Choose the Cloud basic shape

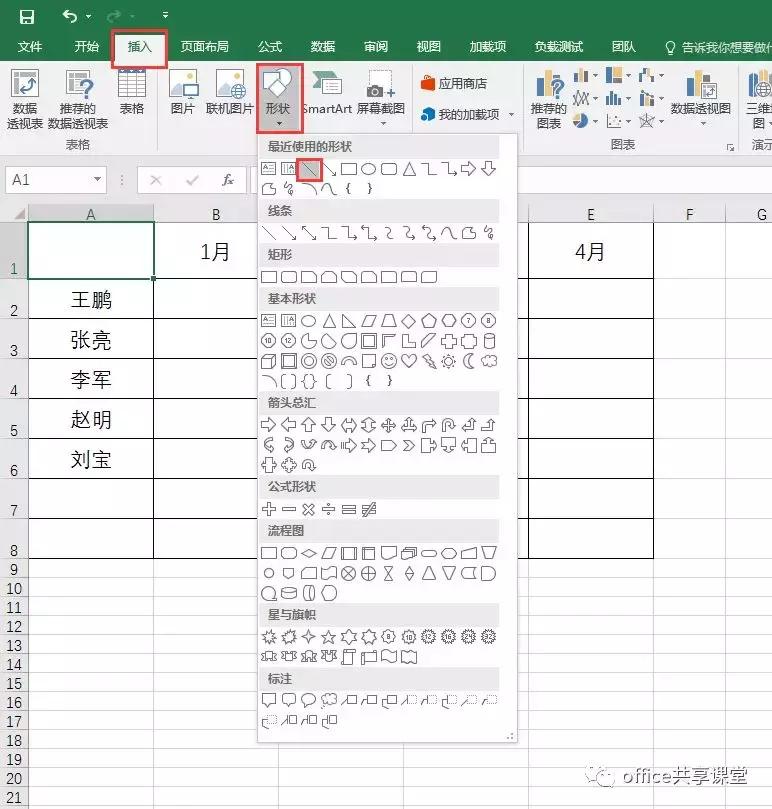[489, 361]
